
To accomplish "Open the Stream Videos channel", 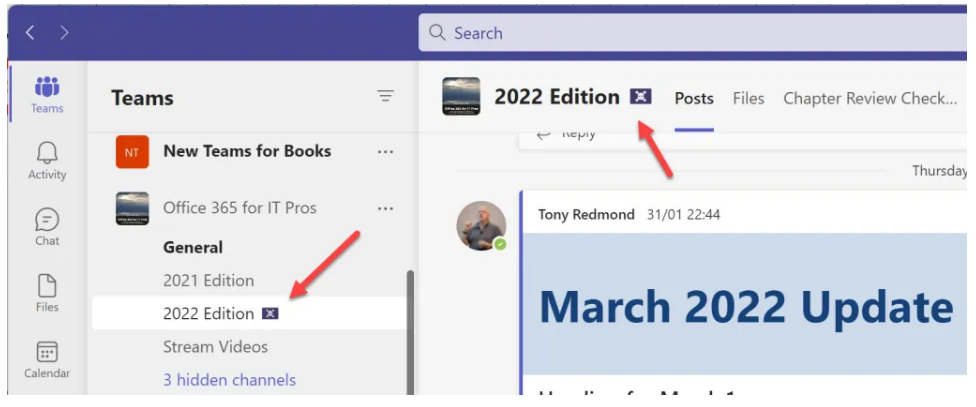I will pos(215,347).
